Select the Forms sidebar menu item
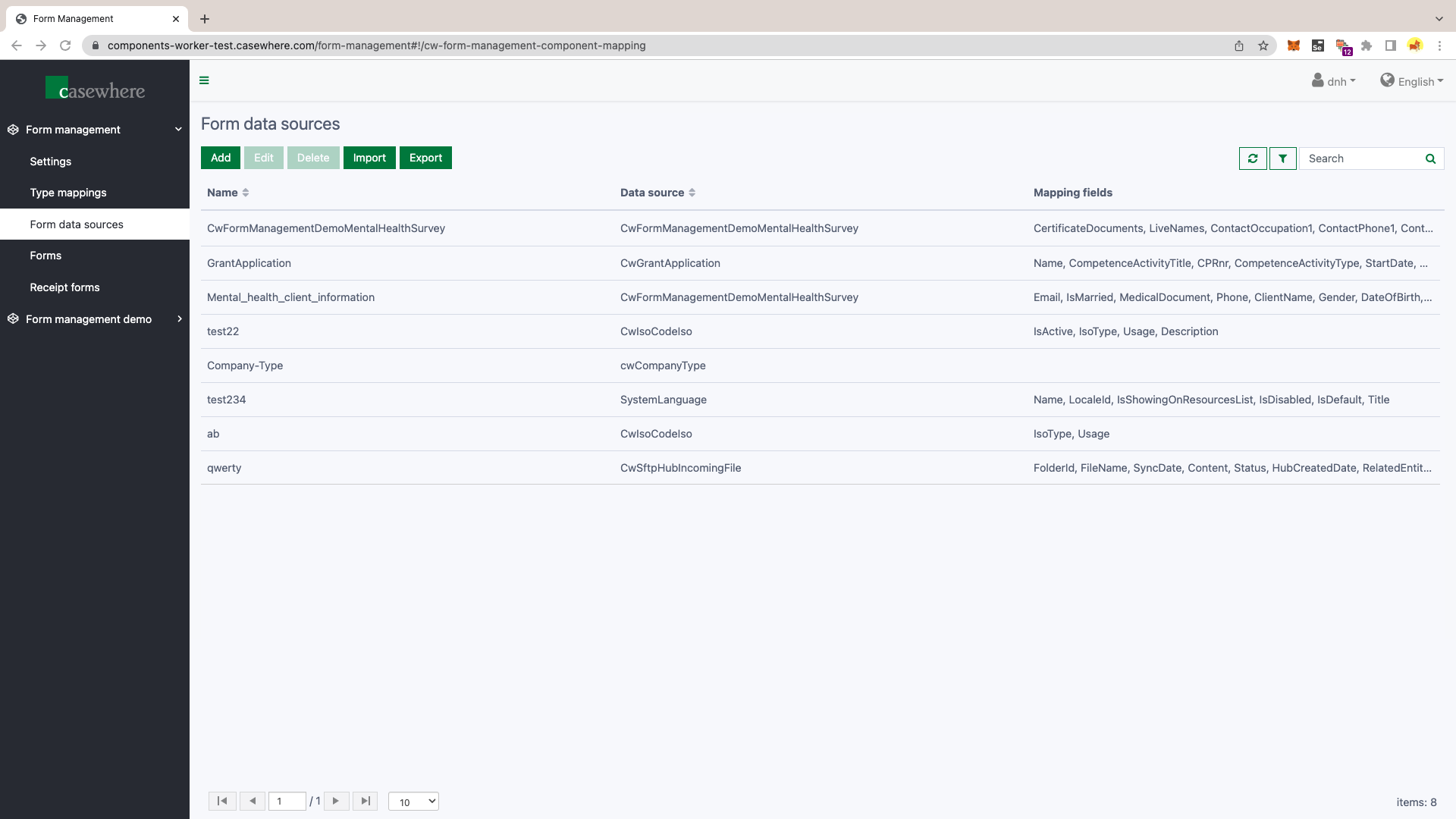This screenshot has width=1456, height=819. click(45, 255)
